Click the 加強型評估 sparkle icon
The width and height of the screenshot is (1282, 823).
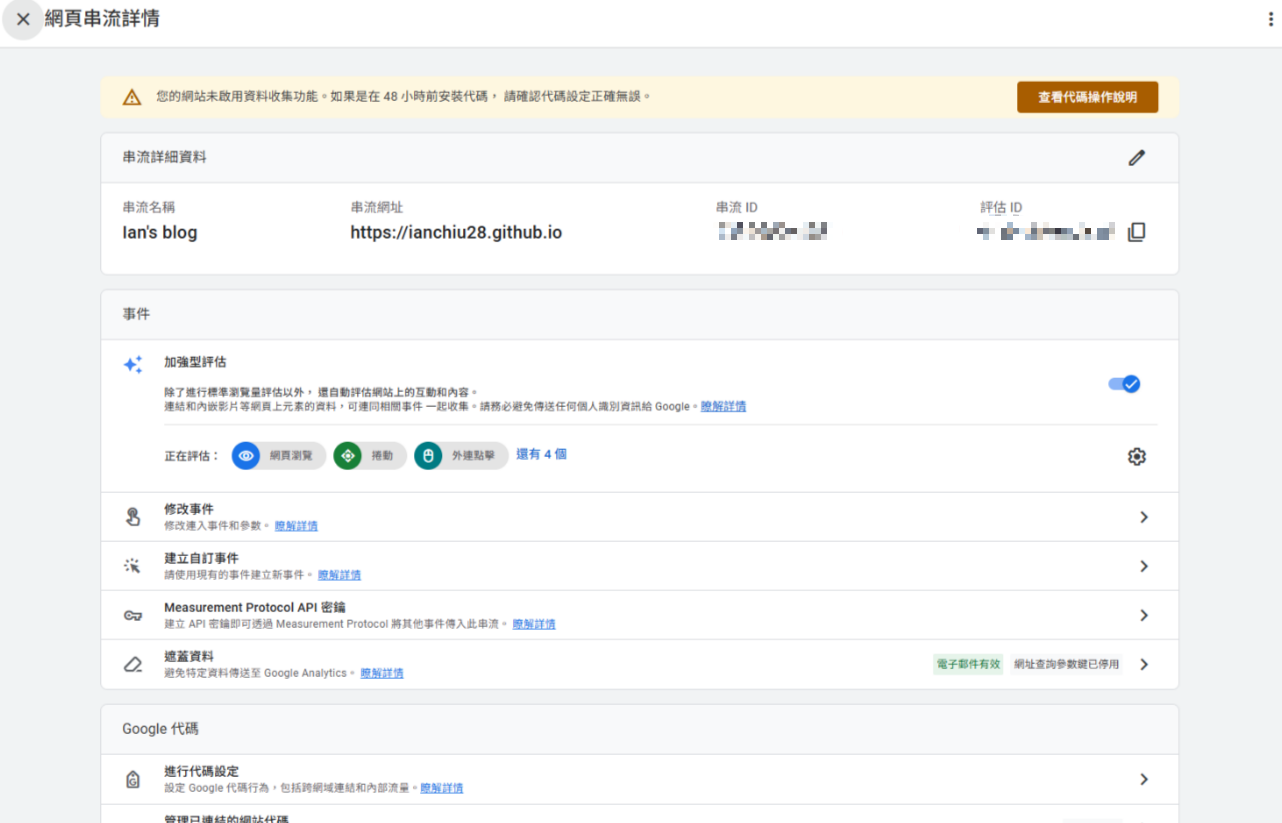tap(132, 365)
